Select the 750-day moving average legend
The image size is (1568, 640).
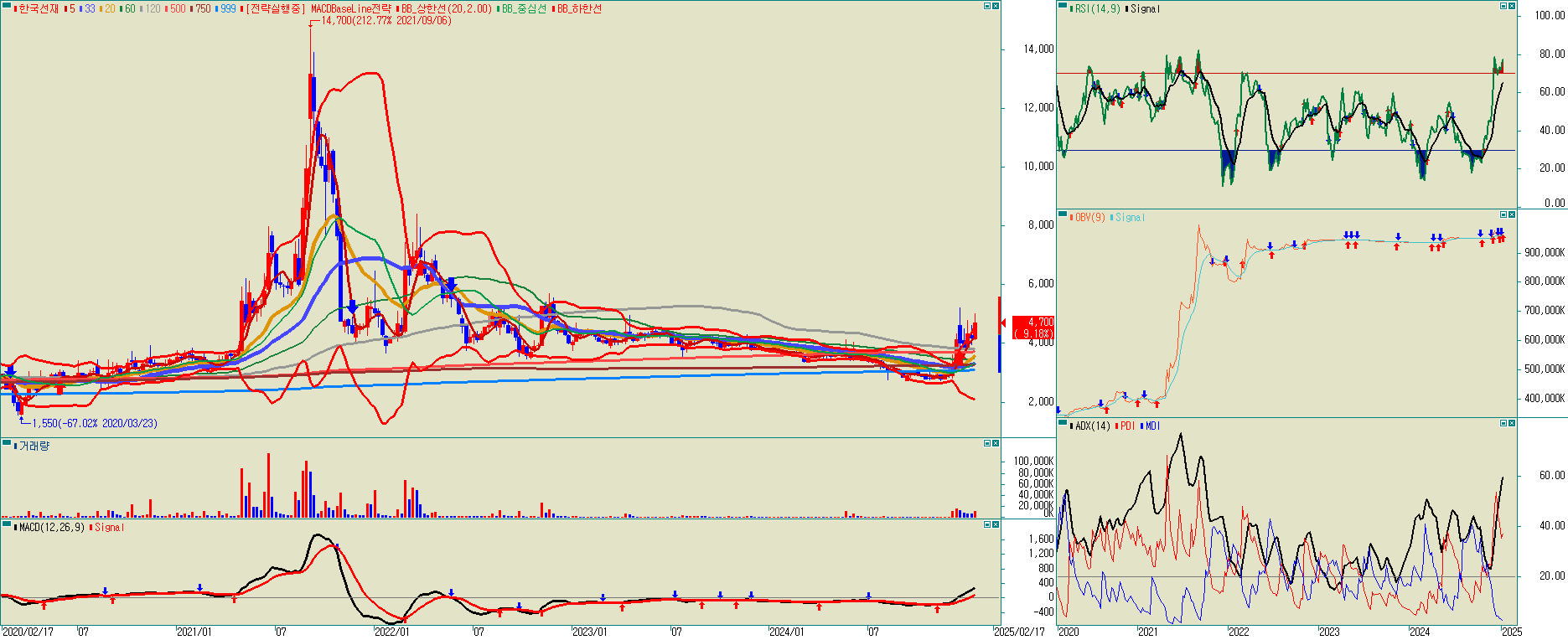click(x=202, y=8)
